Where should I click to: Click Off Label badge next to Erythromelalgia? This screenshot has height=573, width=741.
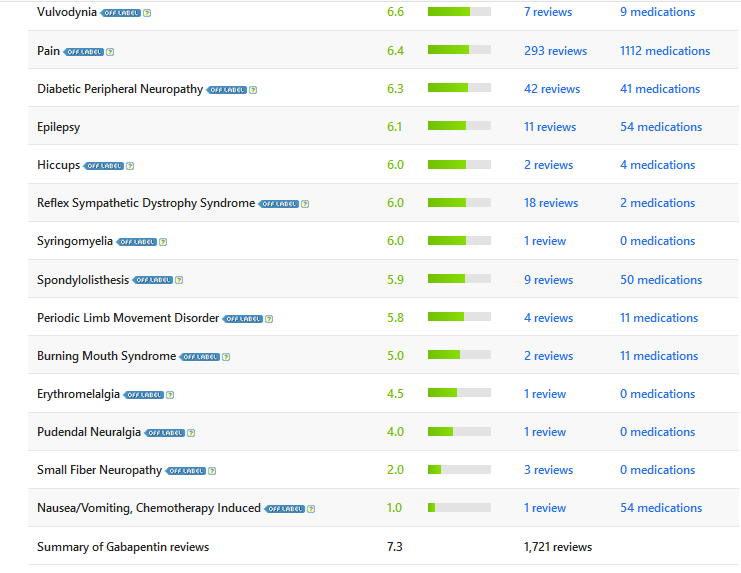coord(143,395)
